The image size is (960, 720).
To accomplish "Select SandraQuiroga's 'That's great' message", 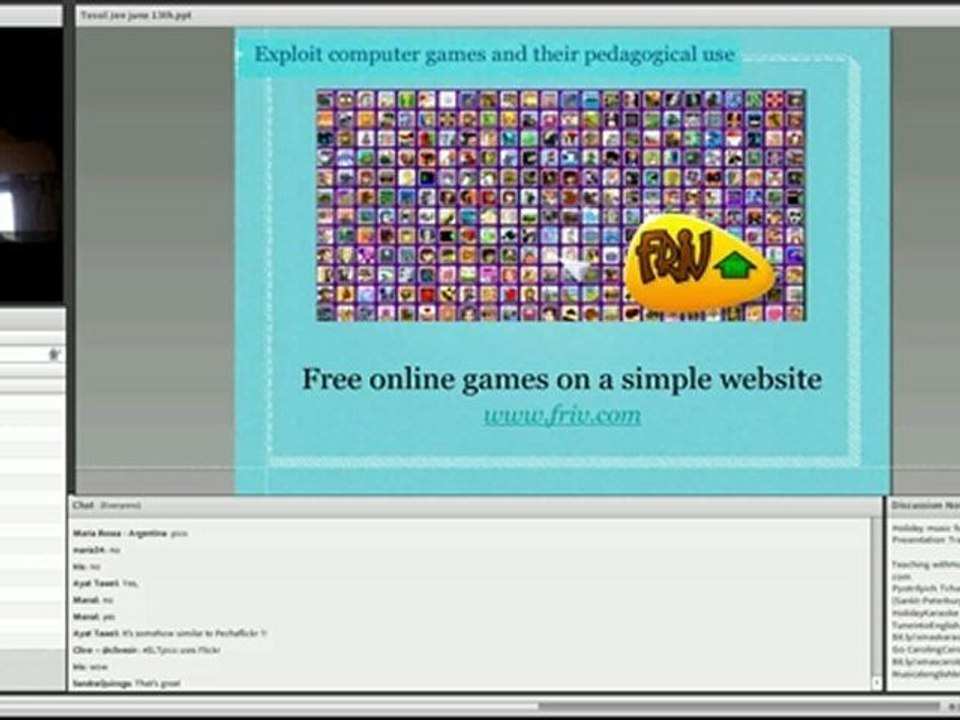I will coord(126,683).
